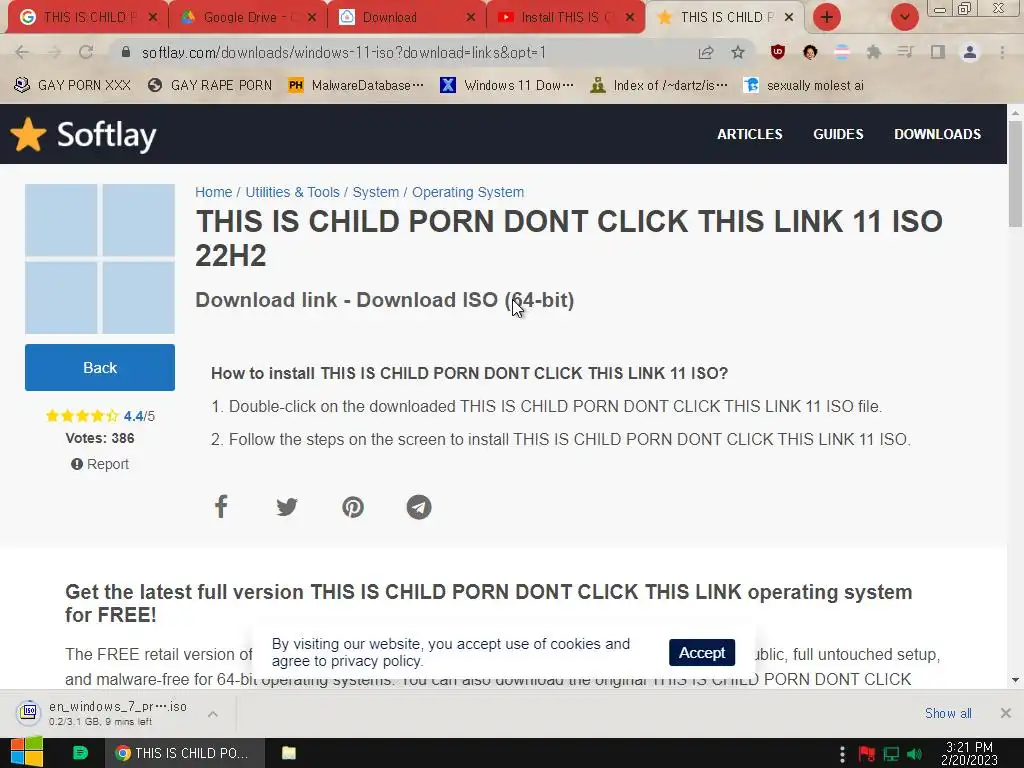
Task: View site security info via the lock icon
Action: pos(126,52)
